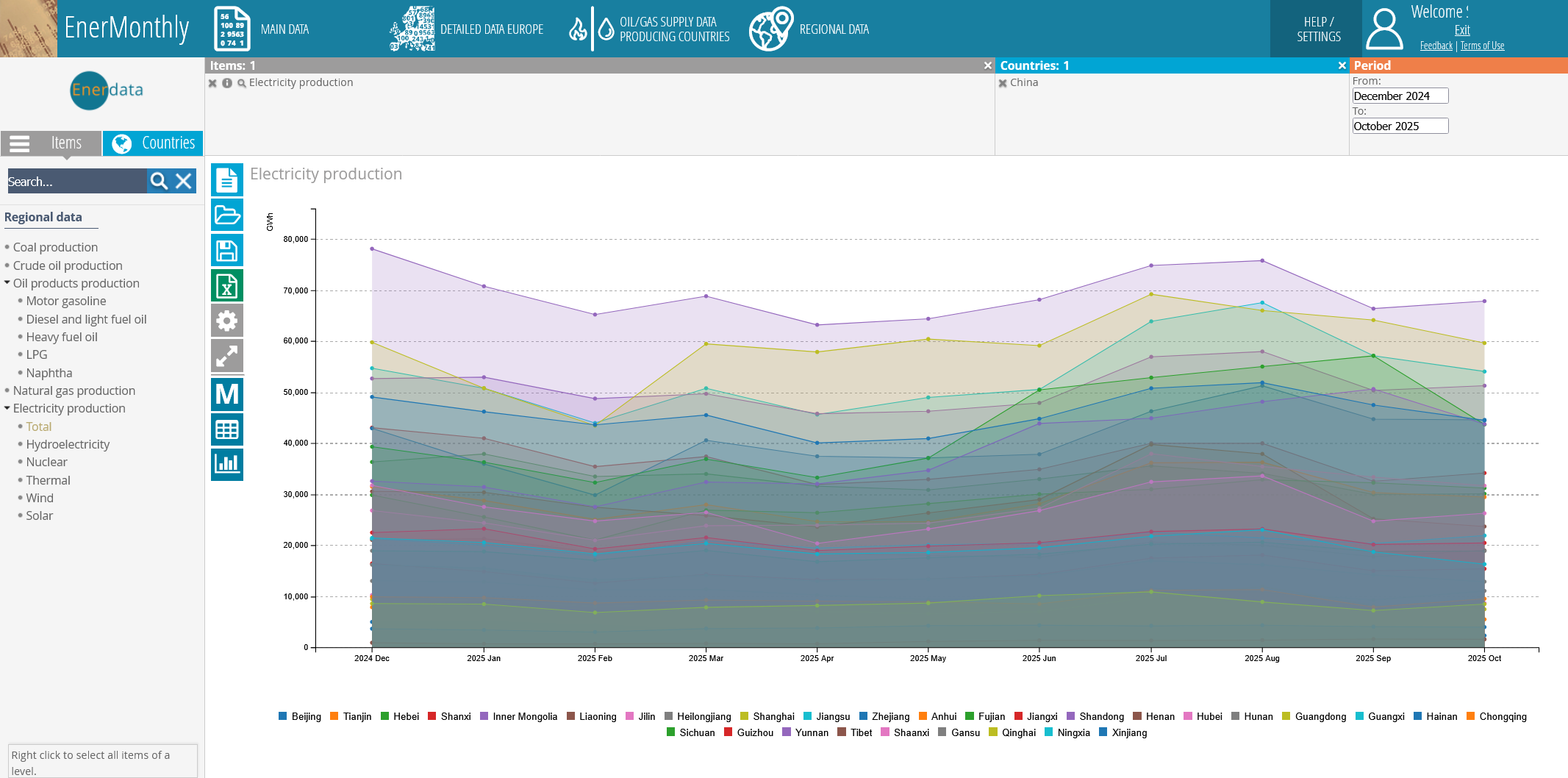Switch to the Countries tab
The image size is (1568, 778).
pos(153,143)
